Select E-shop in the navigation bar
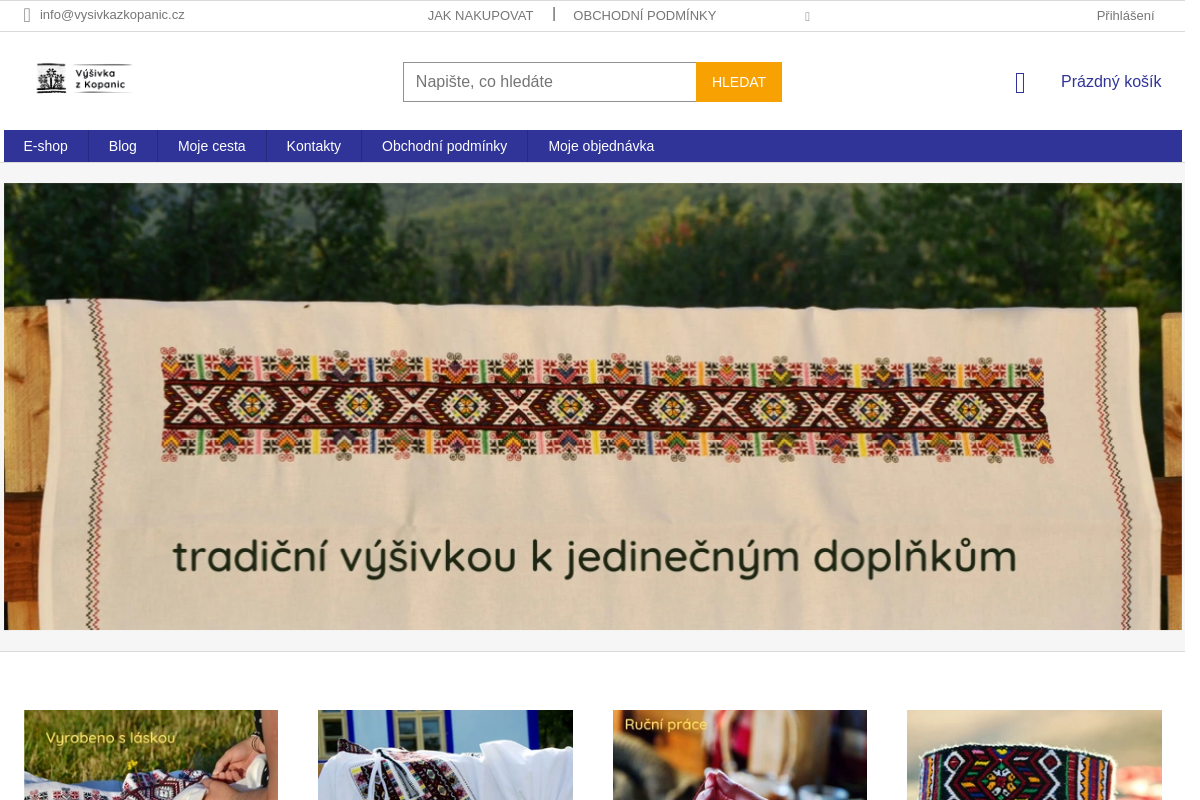The image size is (1200, 800). pyautogui.click(x=46, y=146)
